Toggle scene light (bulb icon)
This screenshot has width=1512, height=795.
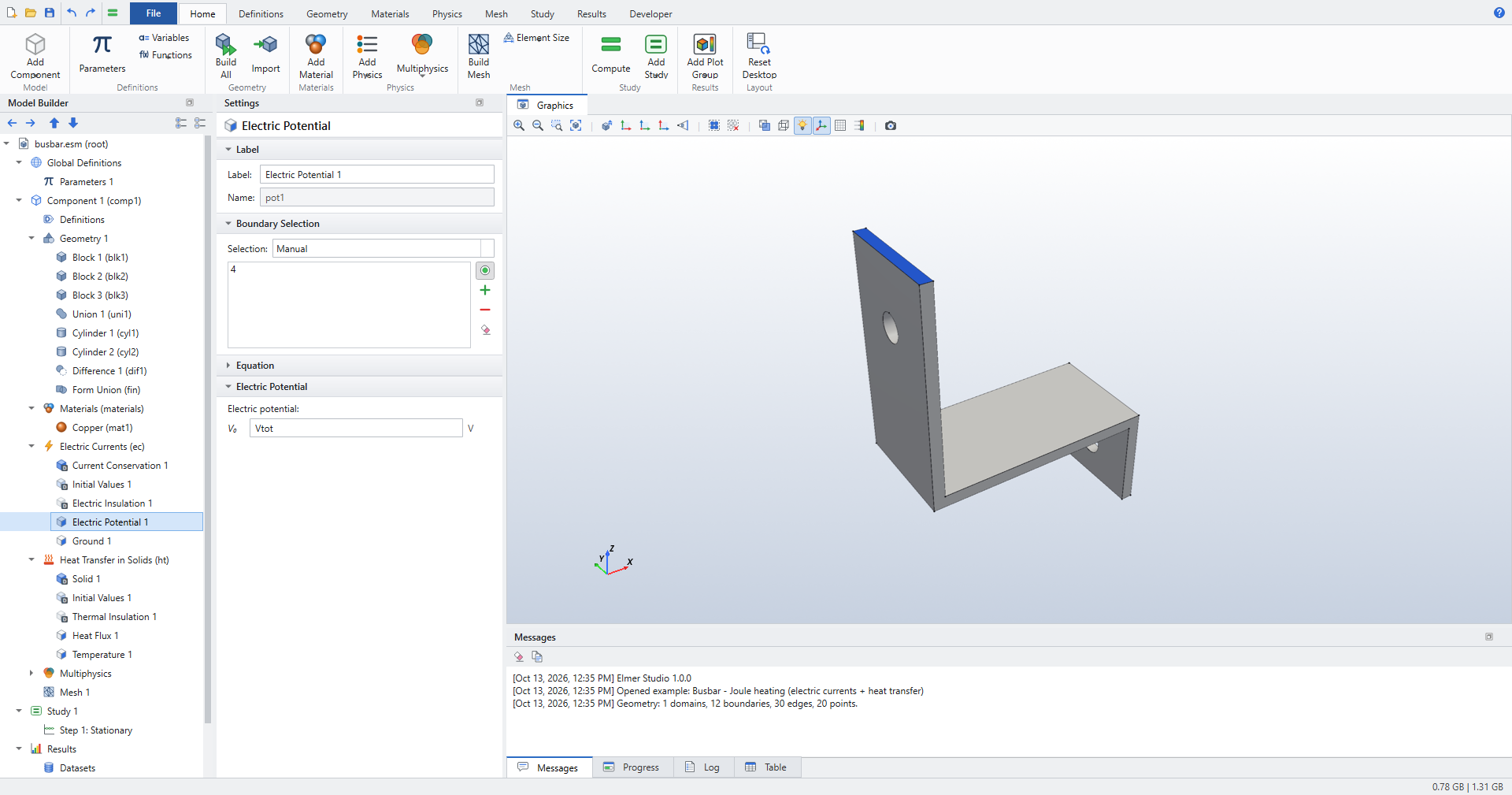[x=802, y=125]
